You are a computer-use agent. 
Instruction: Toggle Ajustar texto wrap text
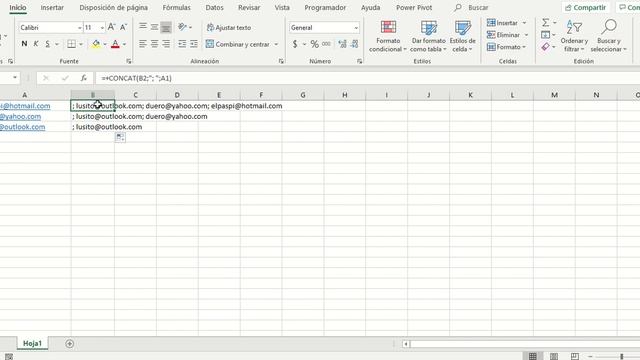(229, 27)
